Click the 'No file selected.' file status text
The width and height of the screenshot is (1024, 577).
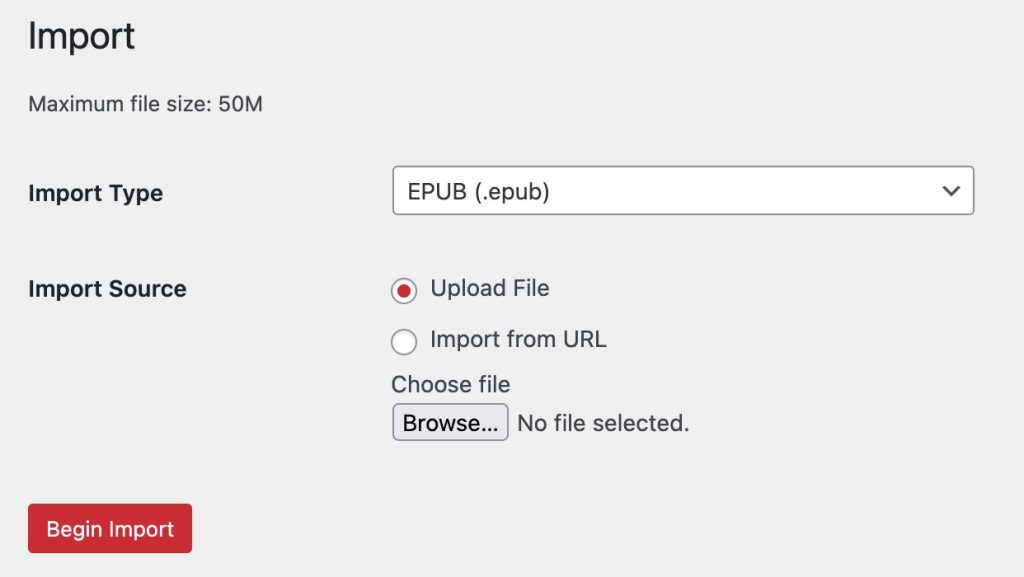click(603, 423)
